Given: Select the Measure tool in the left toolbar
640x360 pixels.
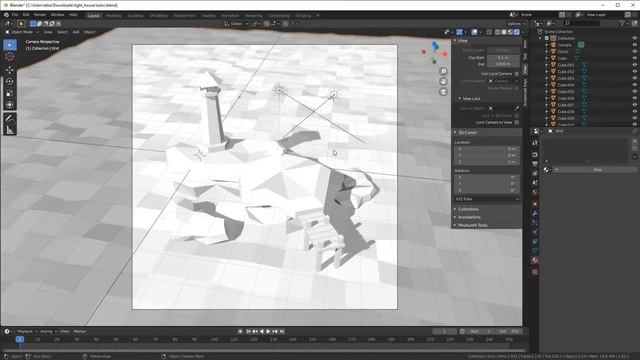Looking at the screenshot, I should point(10,130).
